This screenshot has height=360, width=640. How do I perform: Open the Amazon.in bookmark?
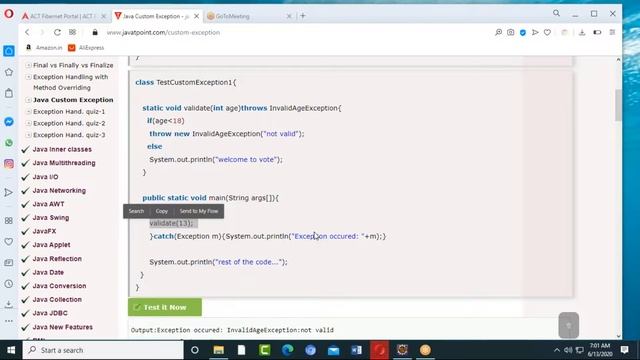44,48
